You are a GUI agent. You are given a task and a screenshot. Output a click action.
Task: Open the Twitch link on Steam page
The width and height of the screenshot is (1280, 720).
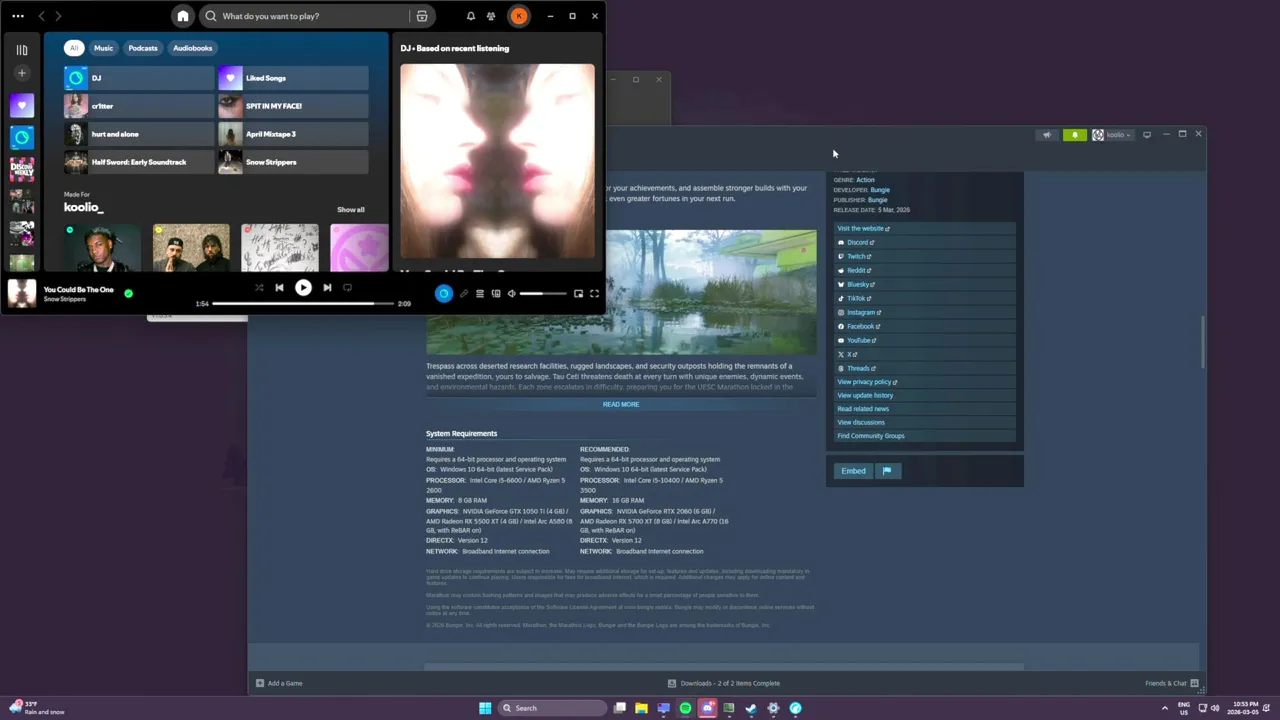tap(855, 256)
